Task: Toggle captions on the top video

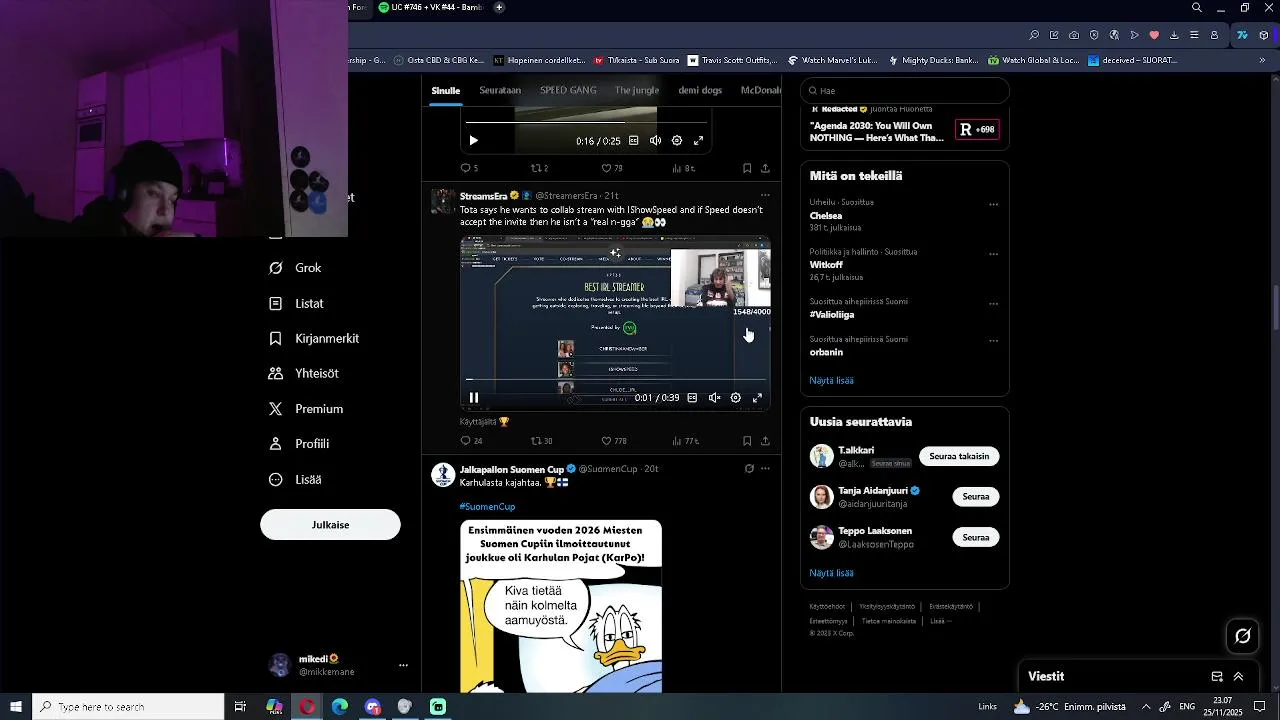Action: tap(634, 141)
